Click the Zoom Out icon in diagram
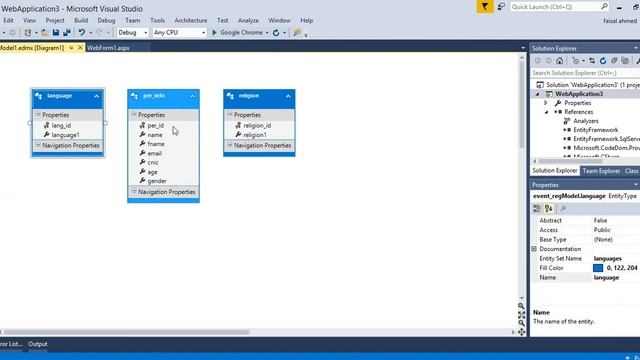The height and width of the screenshot is (360, 640). [521, 323]
